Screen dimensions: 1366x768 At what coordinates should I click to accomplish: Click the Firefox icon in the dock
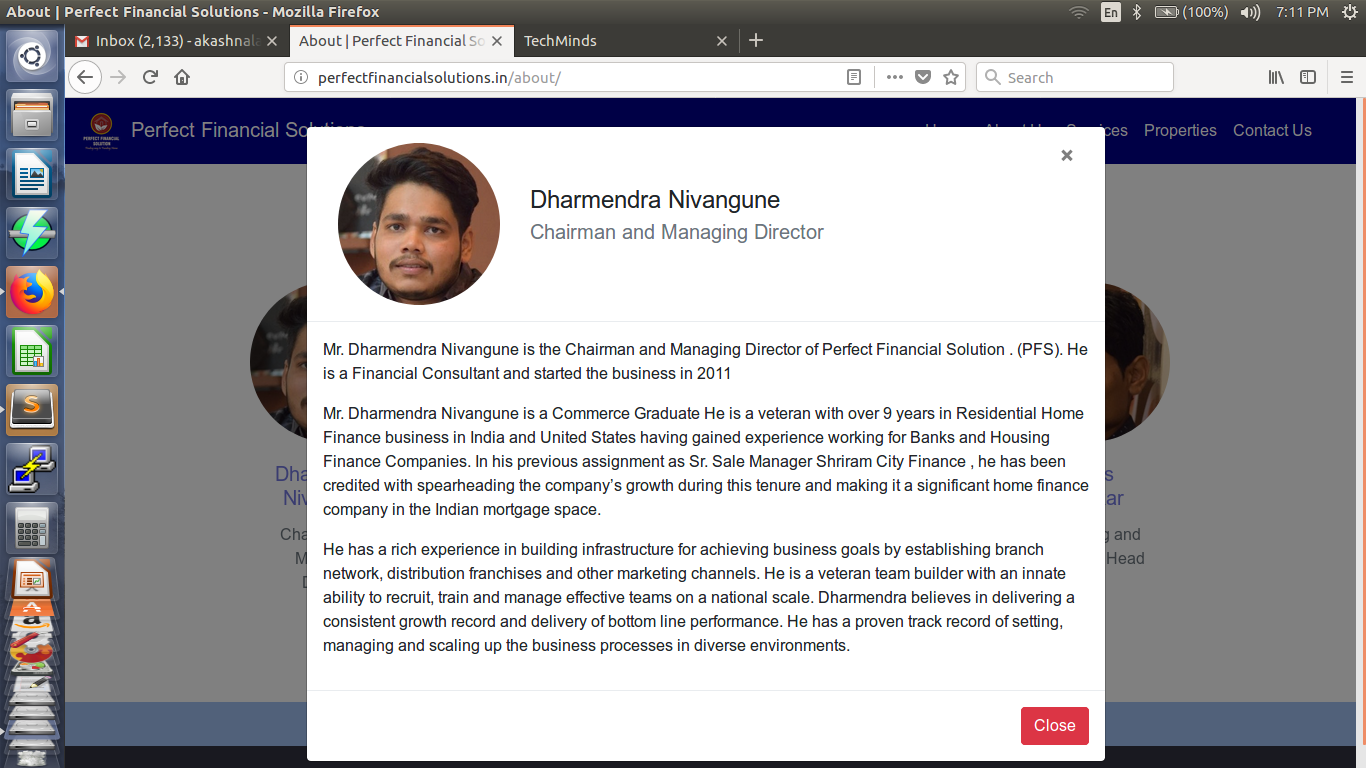tap(33, 292)
